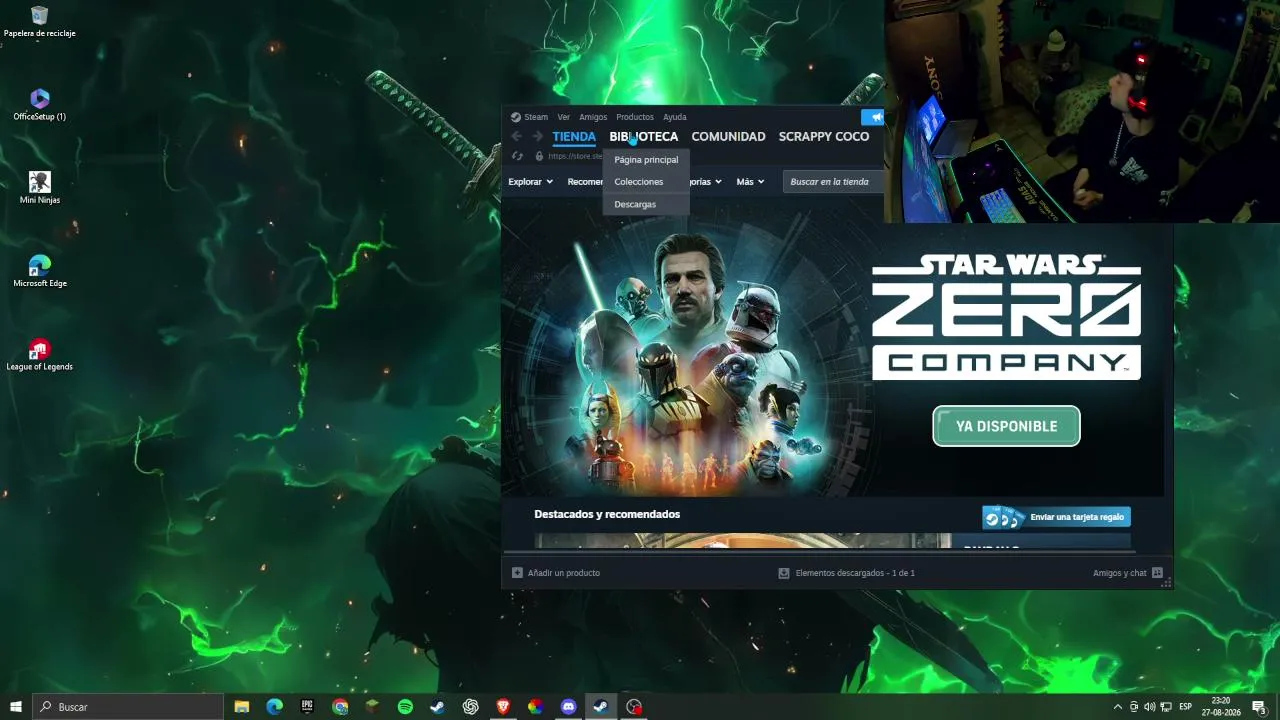This screenshot has width=1280, height=720.
Task: Launch Microsoft Edge from the taskbar
Action: 274,707
